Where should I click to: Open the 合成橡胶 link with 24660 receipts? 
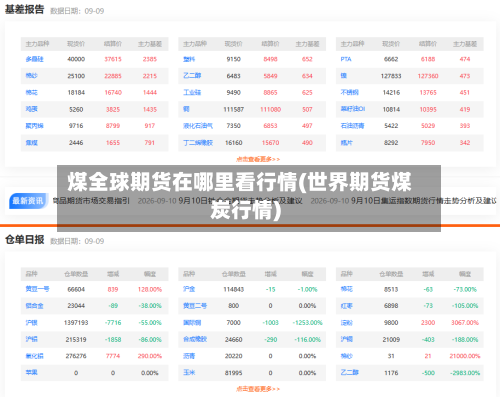pyautogui.click(x=195, y=339)
